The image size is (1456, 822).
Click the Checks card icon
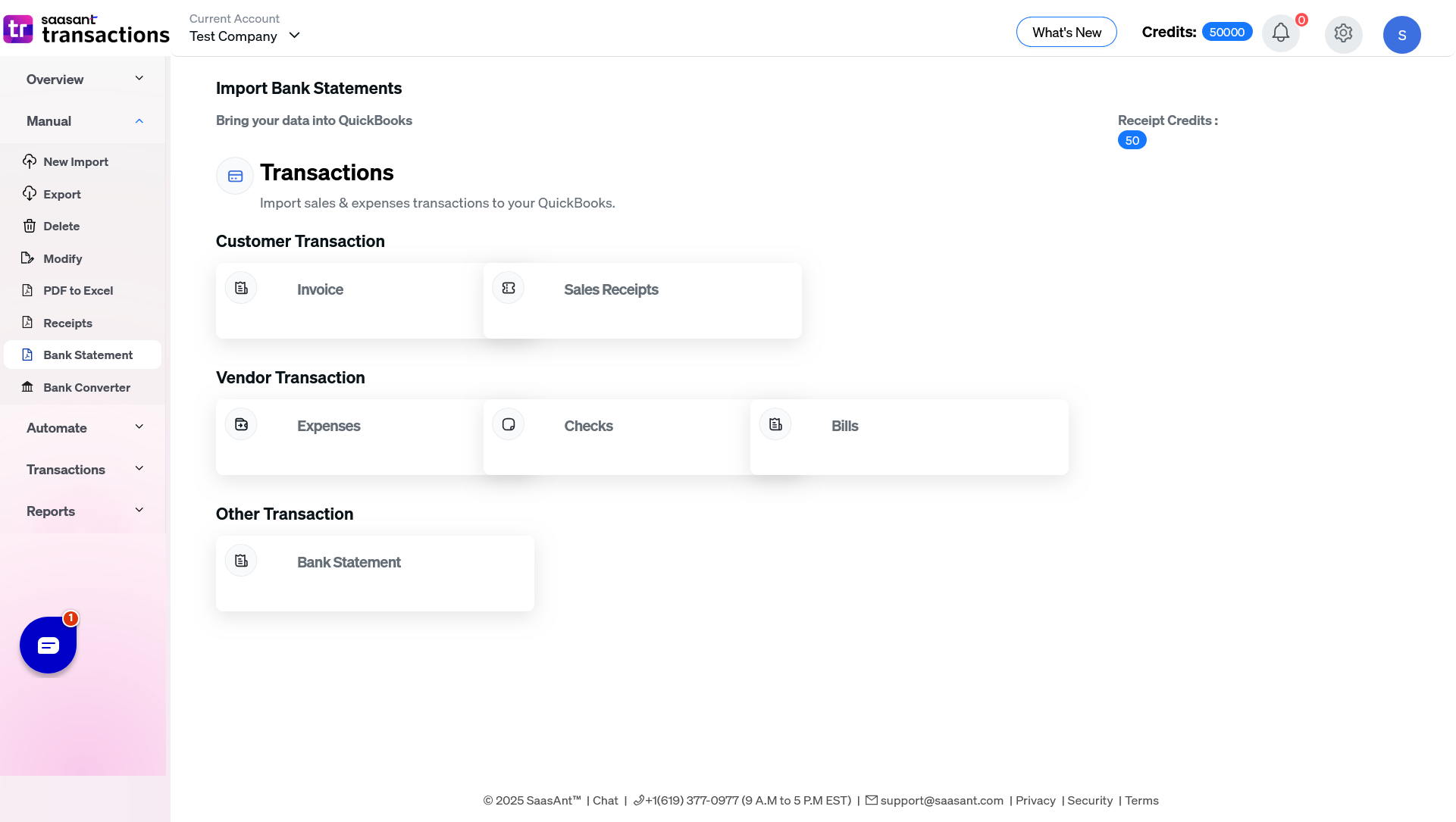(x=508, y=425)
